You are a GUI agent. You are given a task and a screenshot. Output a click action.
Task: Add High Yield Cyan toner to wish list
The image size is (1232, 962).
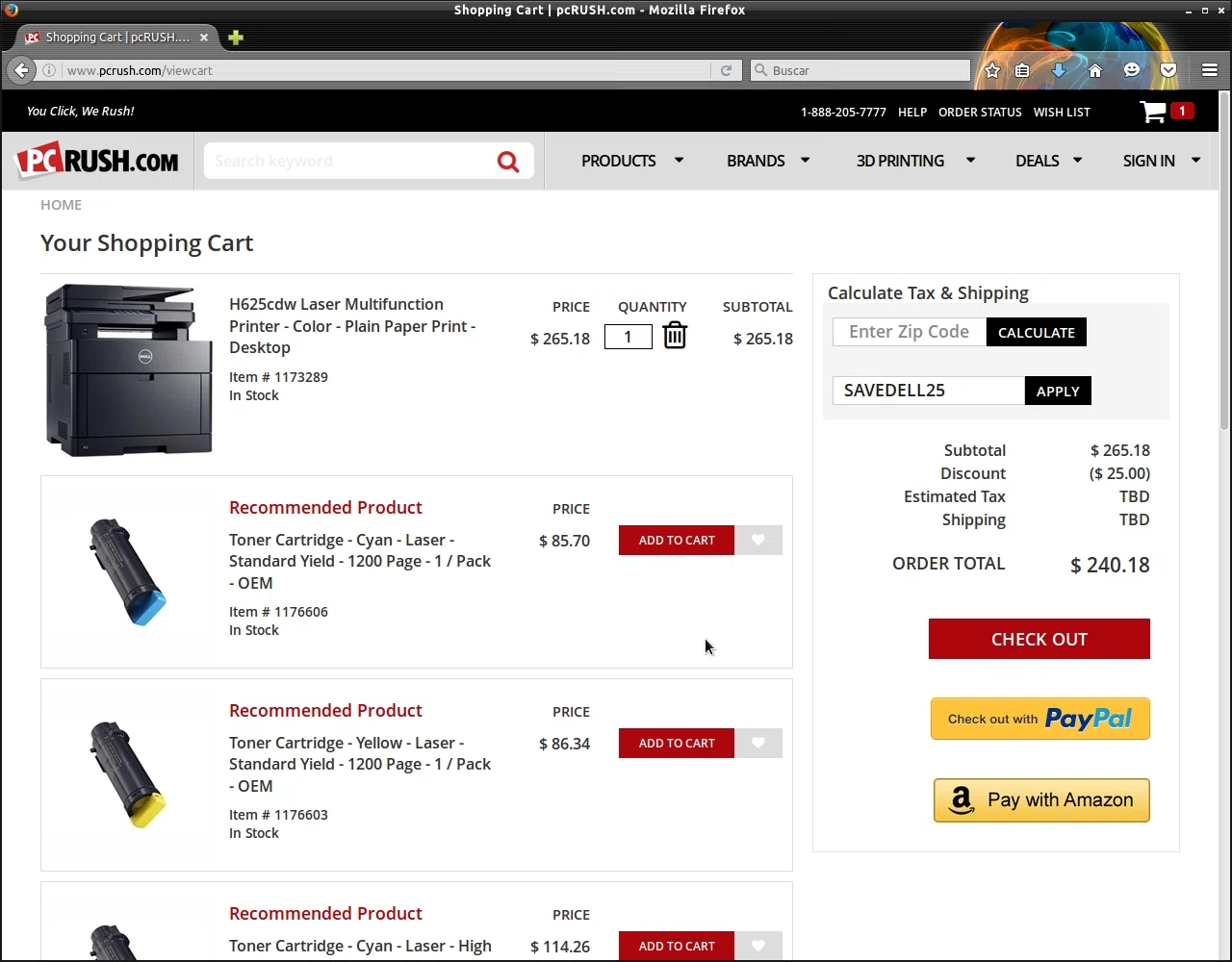pyautogui.click(x=758, y=946)
